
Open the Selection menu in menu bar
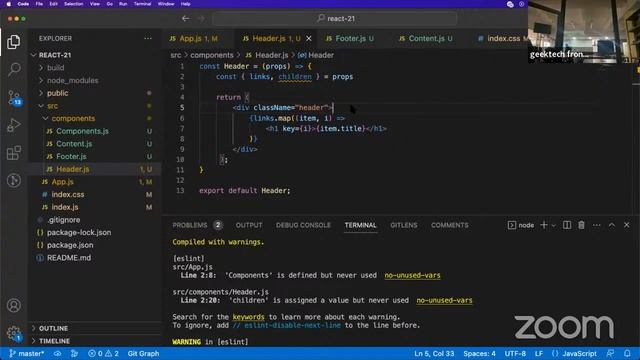point(73,4)
